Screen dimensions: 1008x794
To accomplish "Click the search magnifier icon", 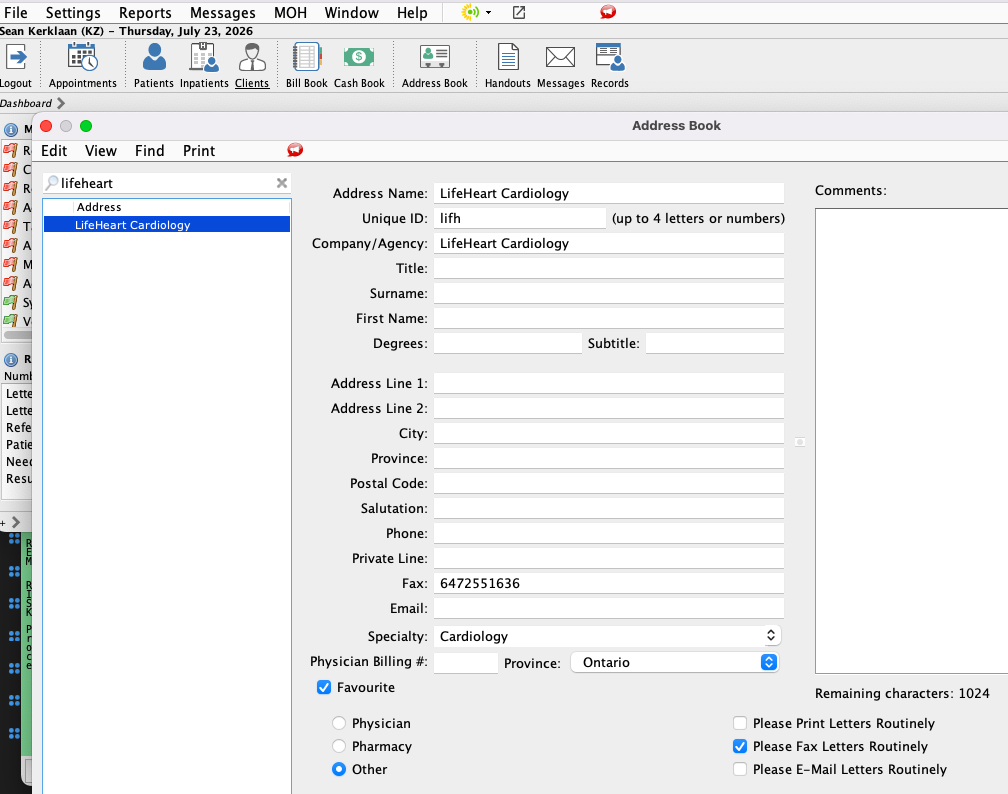I will pos(52,183).
